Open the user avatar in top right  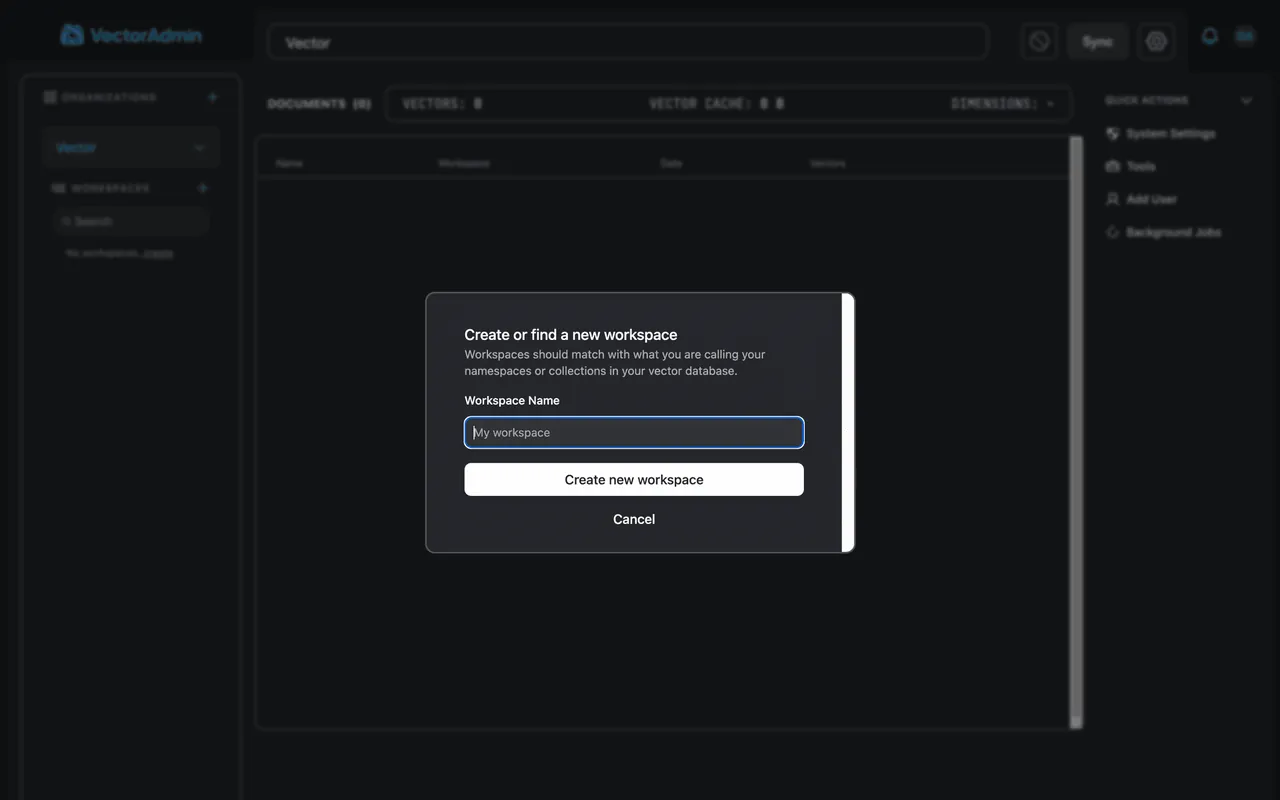(1245, 36)
